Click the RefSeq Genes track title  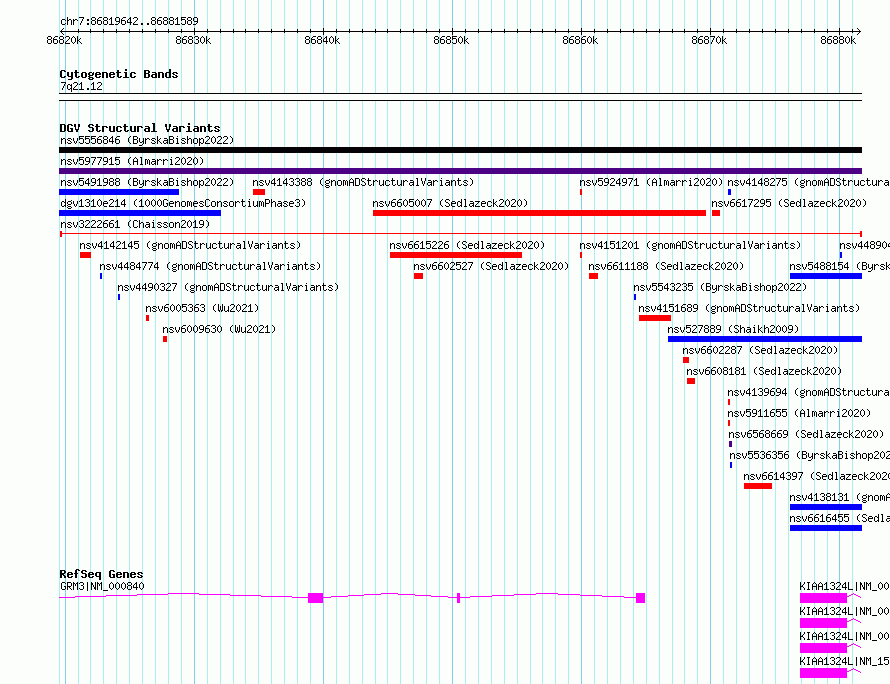click(101, 574)
